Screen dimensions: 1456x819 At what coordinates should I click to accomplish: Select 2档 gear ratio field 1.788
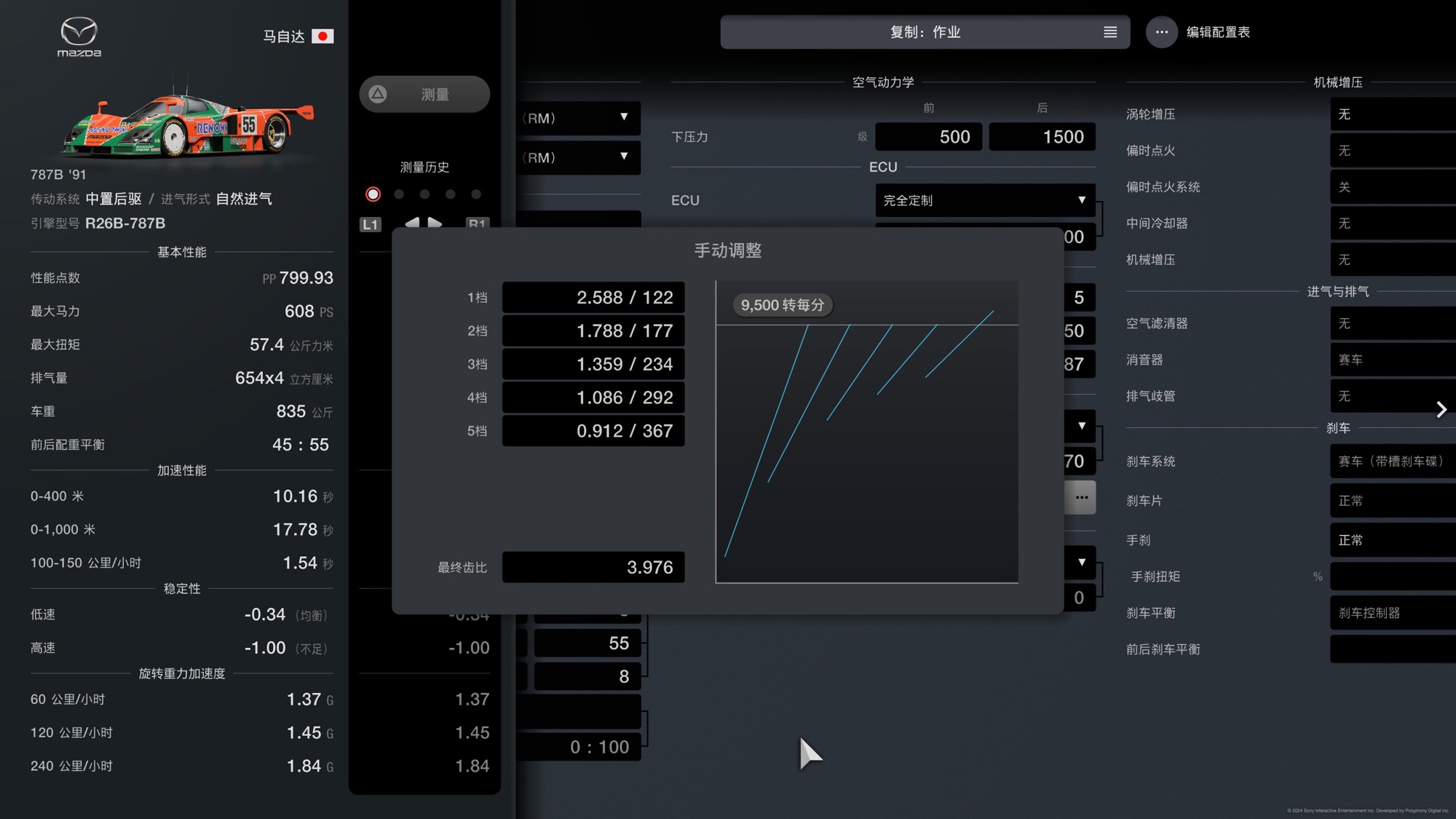point(593,331)
